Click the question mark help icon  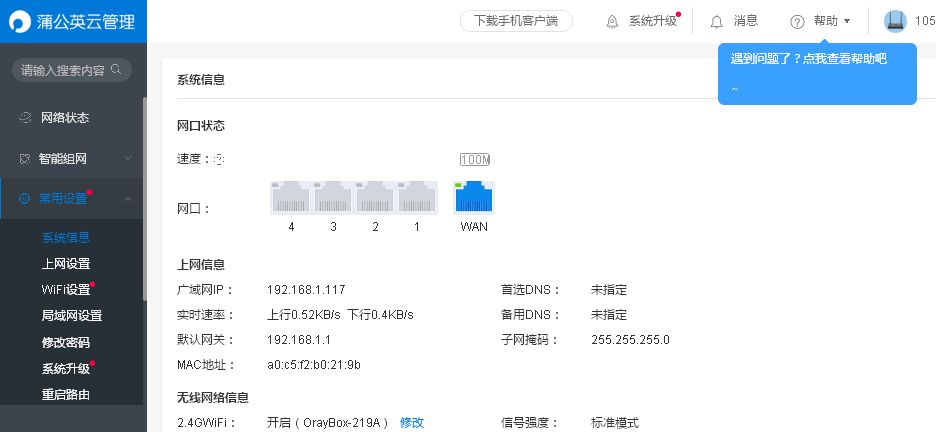point(798,22)
